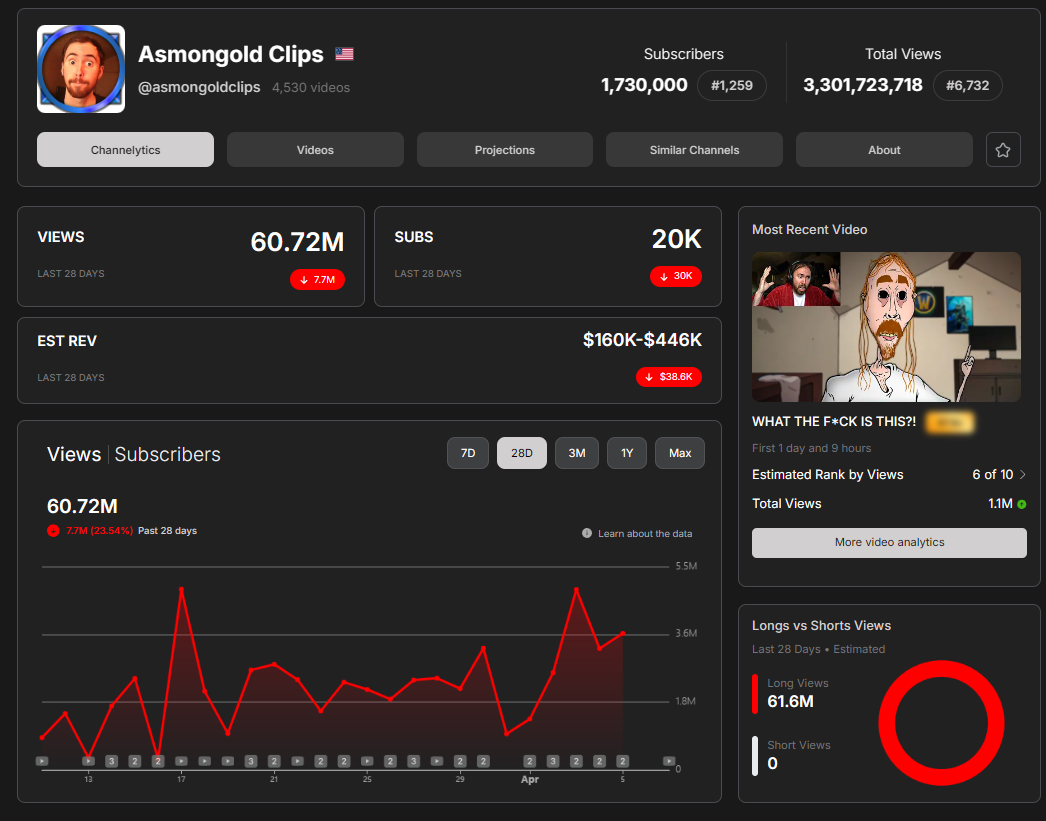Select the Max time range

[680, 454]
